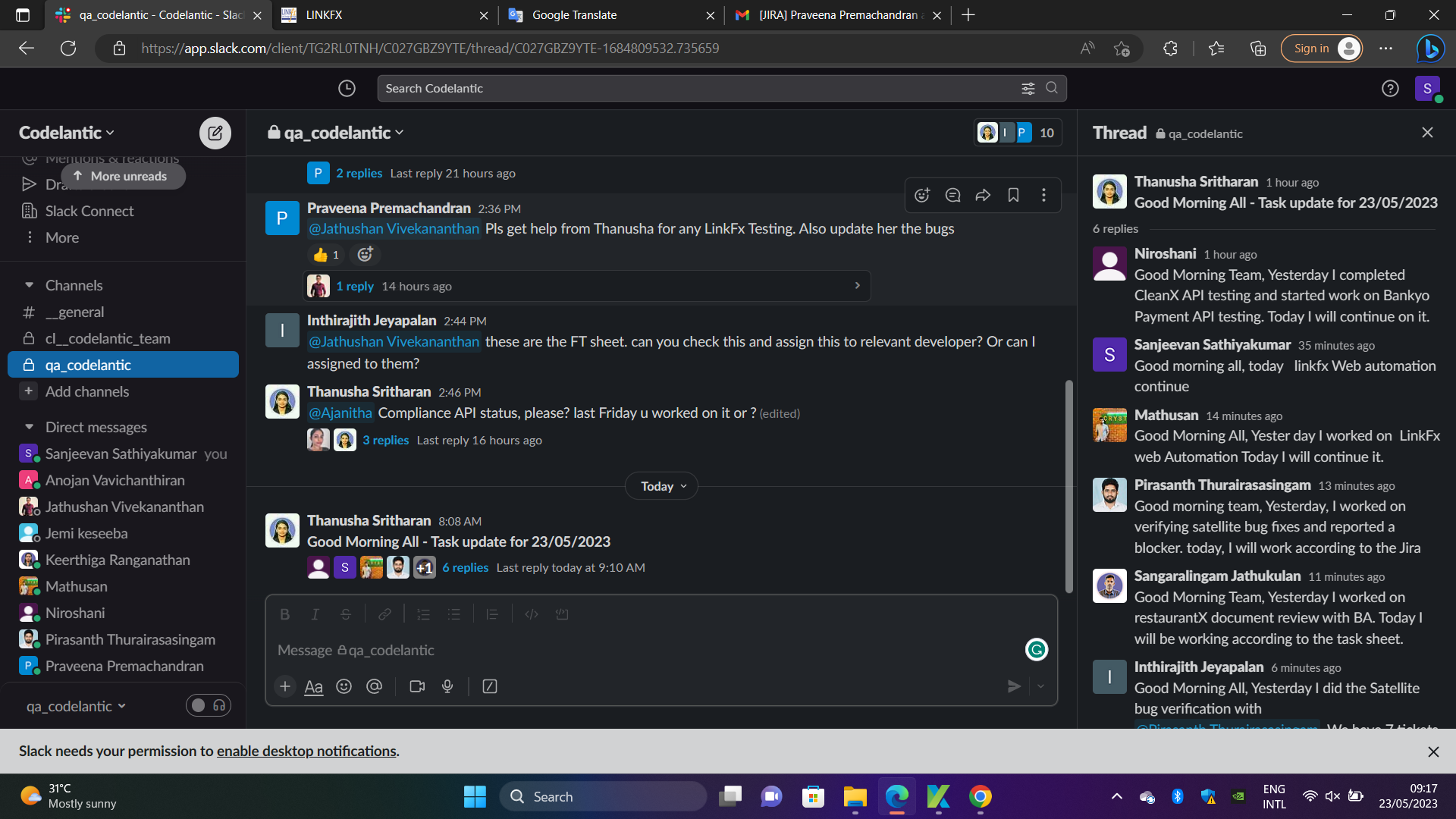Add reaction to Praveena's message
Screen dimensions: 1456x819
[922, 196]
